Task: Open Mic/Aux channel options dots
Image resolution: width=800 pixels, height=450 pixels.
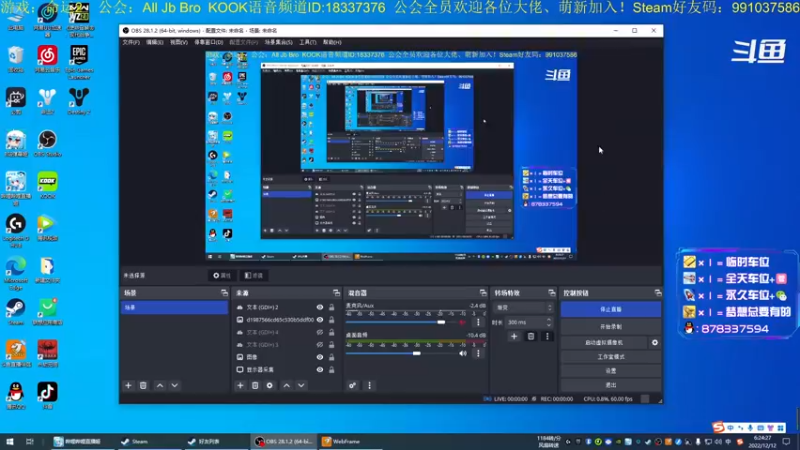Action: [478, 322]
